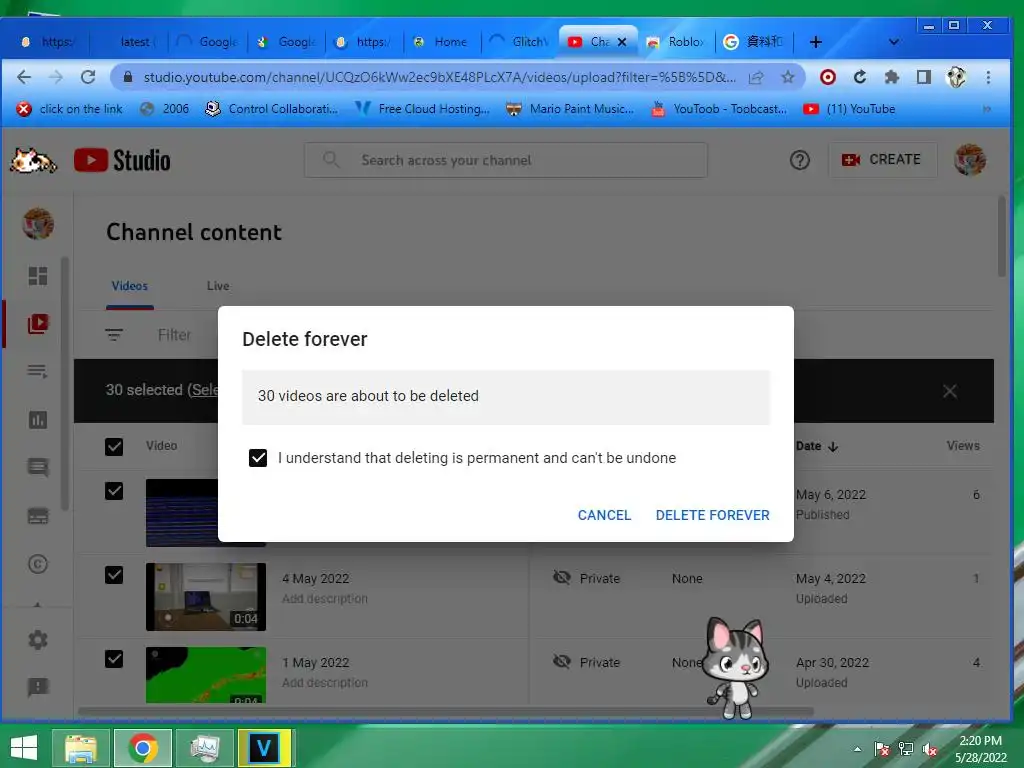Switch to the Glitch browser tab

point(520,42)
